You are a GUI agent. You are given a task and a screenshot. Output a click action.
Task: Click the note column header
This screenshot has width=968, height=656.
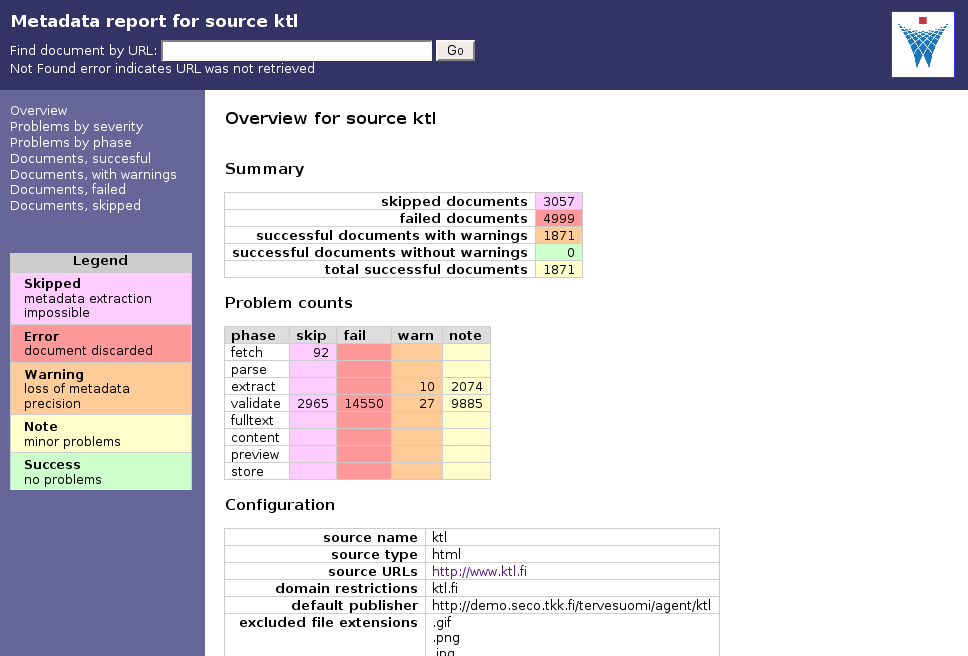pyautogui.click(x=467, y=335)
